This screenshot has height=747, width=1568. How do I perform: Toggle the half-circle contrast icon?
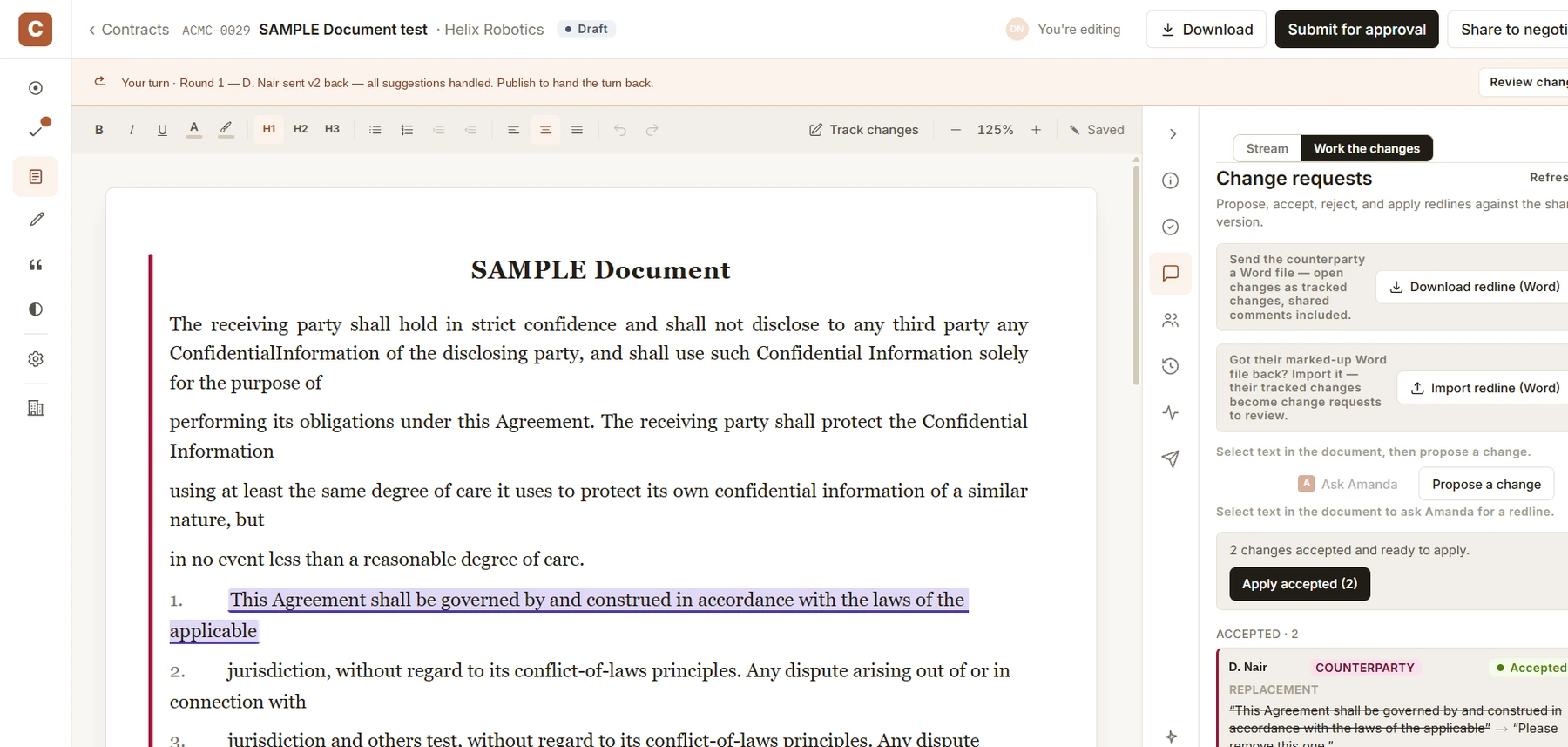pos(36,309)
